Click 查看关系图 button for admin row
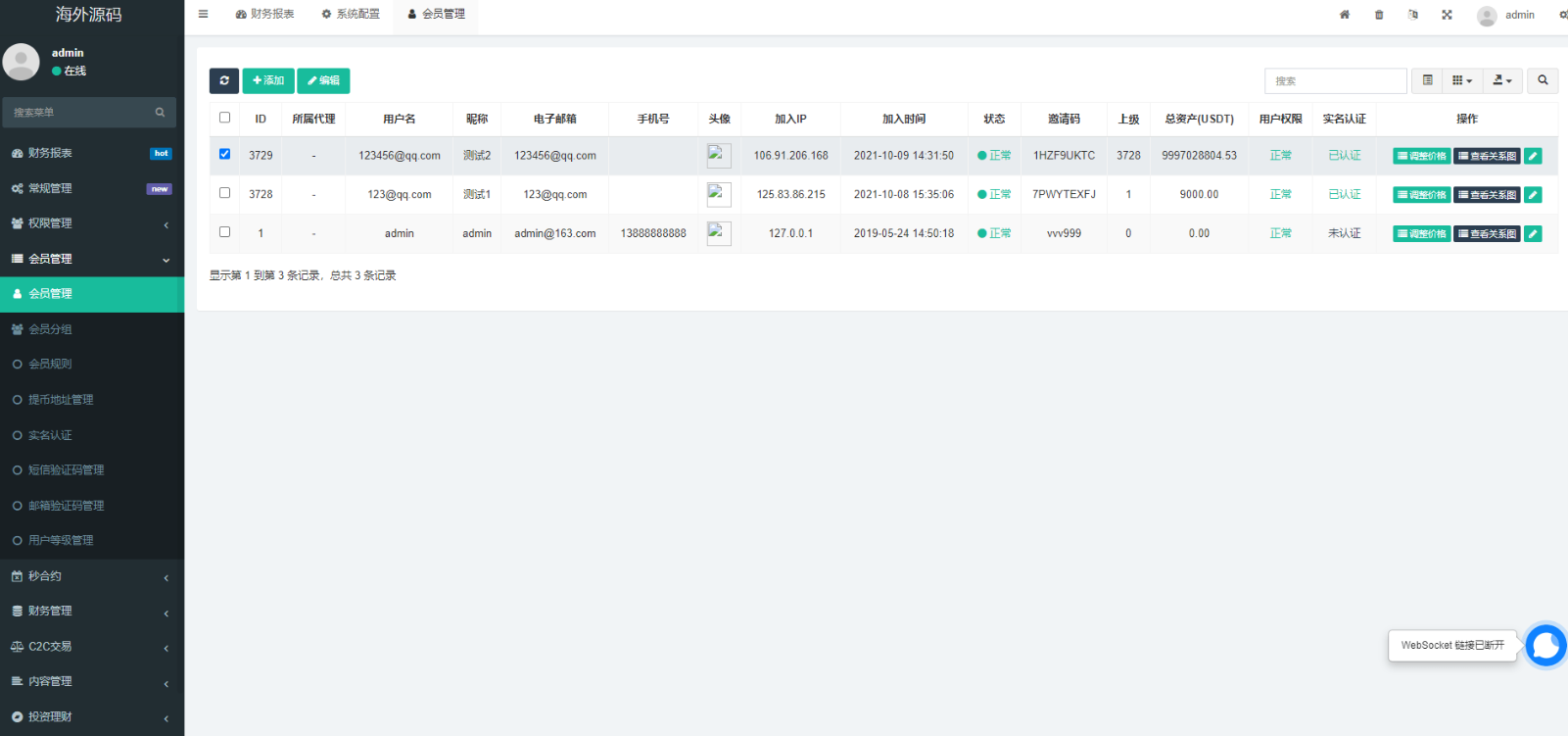This screenshot has height=736, width=1568. pos(1487,234)
